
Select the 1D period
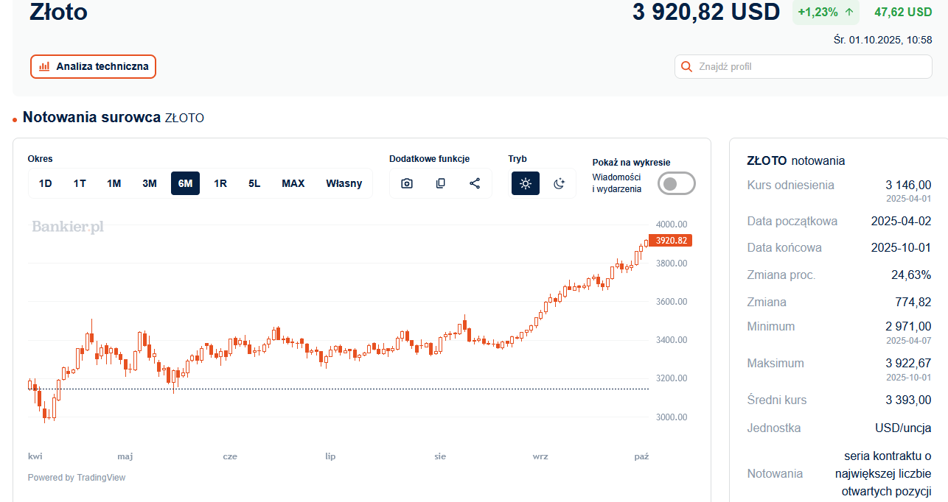[x=45, y=183]
